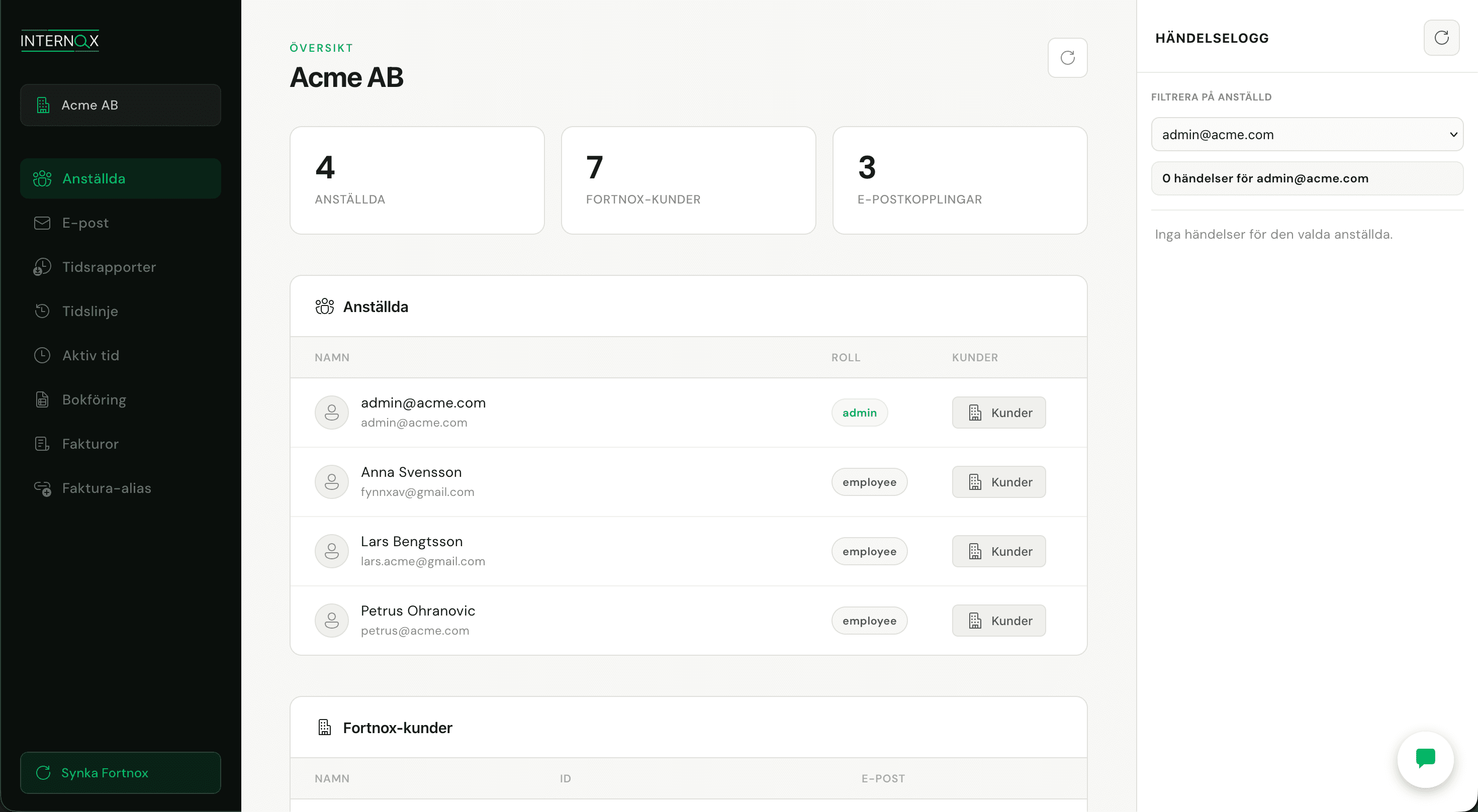
Task: Click the email petrus@acme.com in table
Action: (x=415, y=631)
